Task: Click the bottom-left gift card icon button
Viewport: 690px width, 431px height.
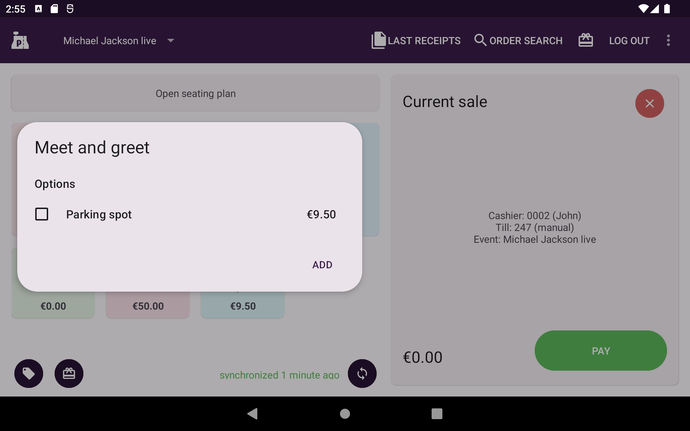Action: pos(69,373)
